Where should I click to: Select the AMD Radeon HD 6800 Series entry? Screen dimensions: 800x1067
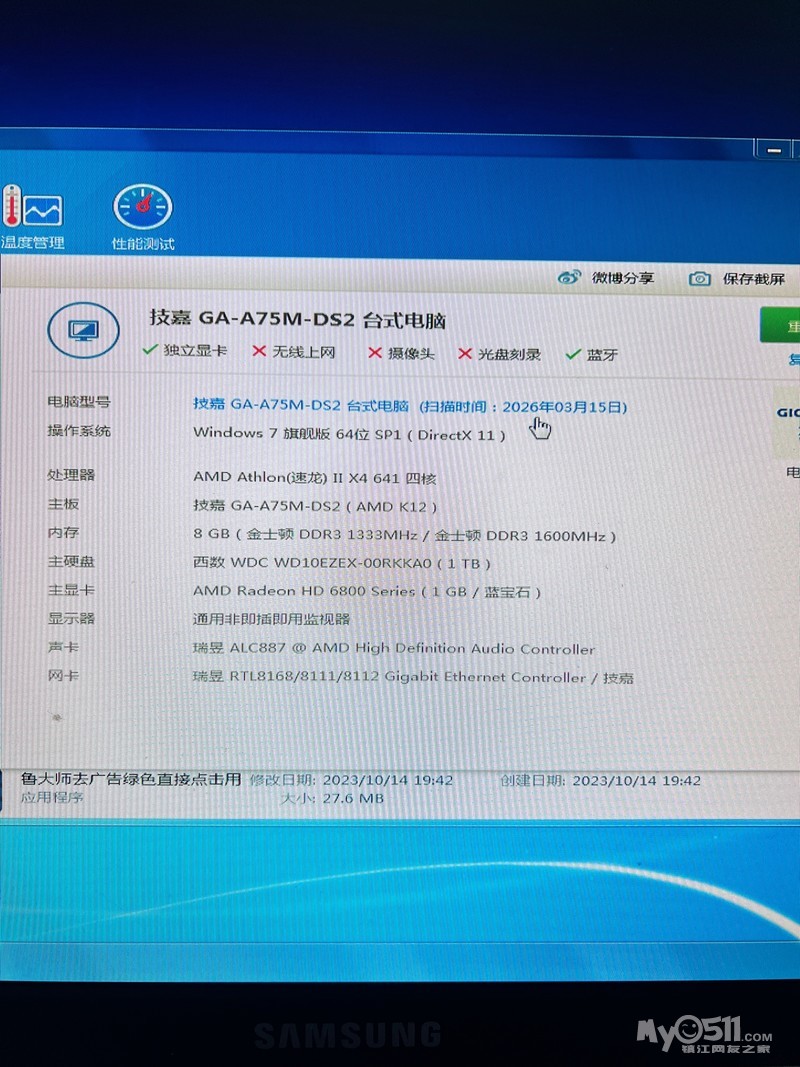366,591
